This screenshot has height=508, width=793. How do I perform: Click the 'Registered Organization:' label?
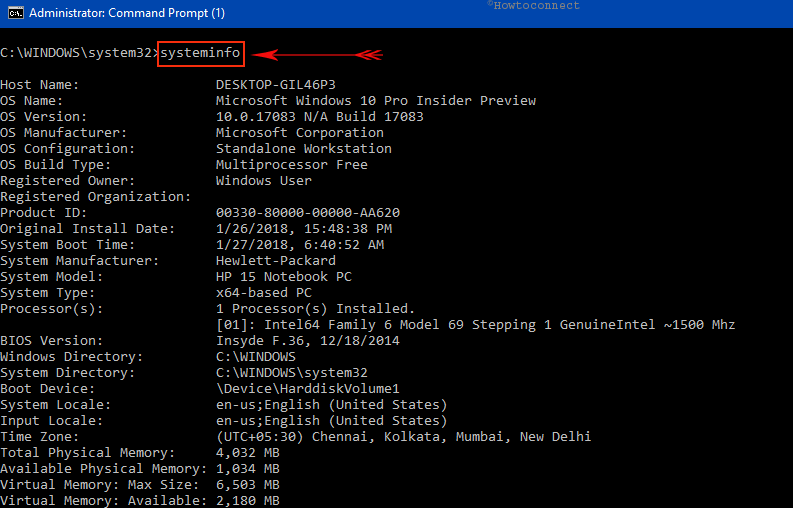(x=96, y=197)
